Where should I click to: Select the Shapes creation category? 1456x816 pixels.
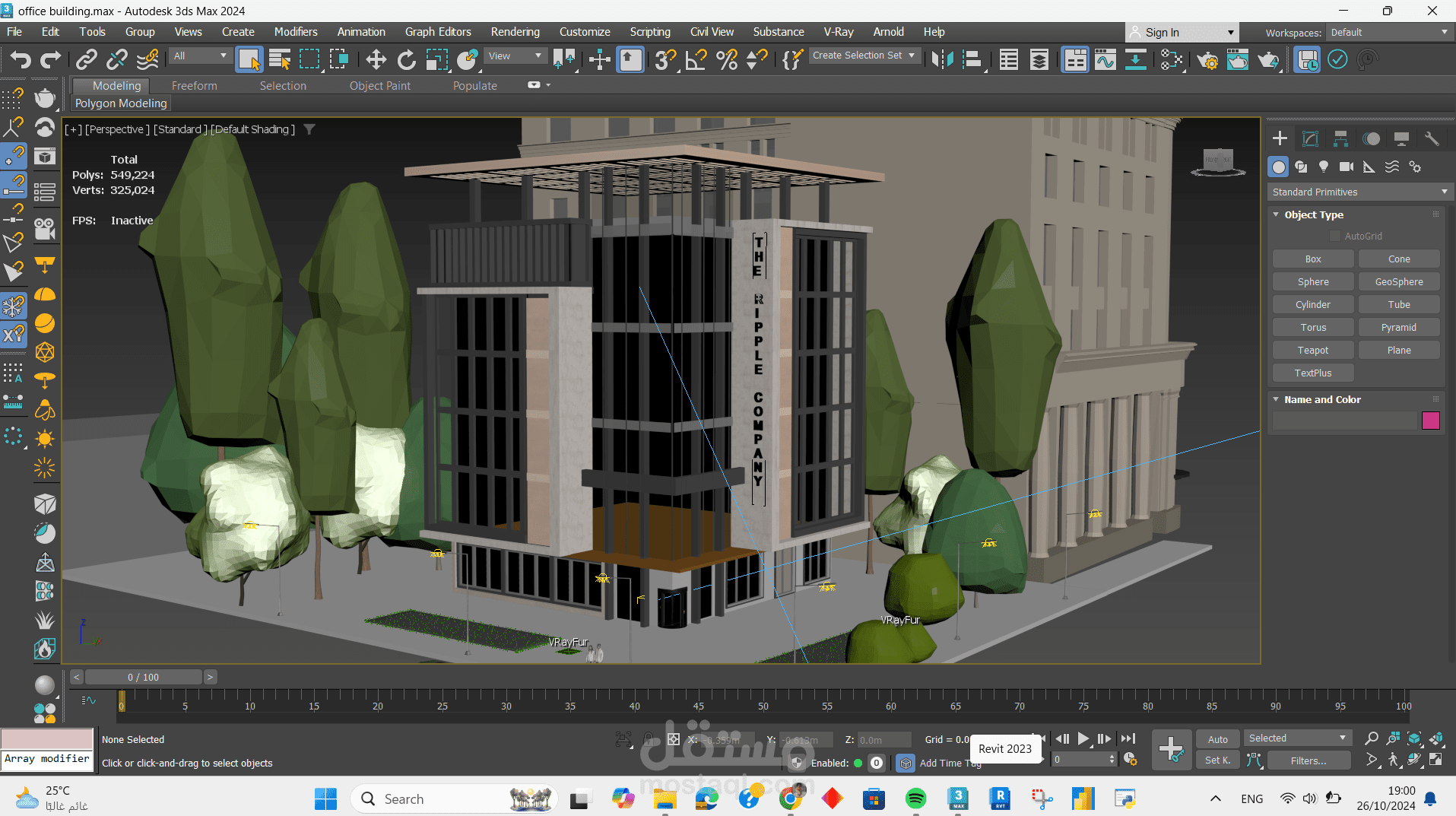1301,167
